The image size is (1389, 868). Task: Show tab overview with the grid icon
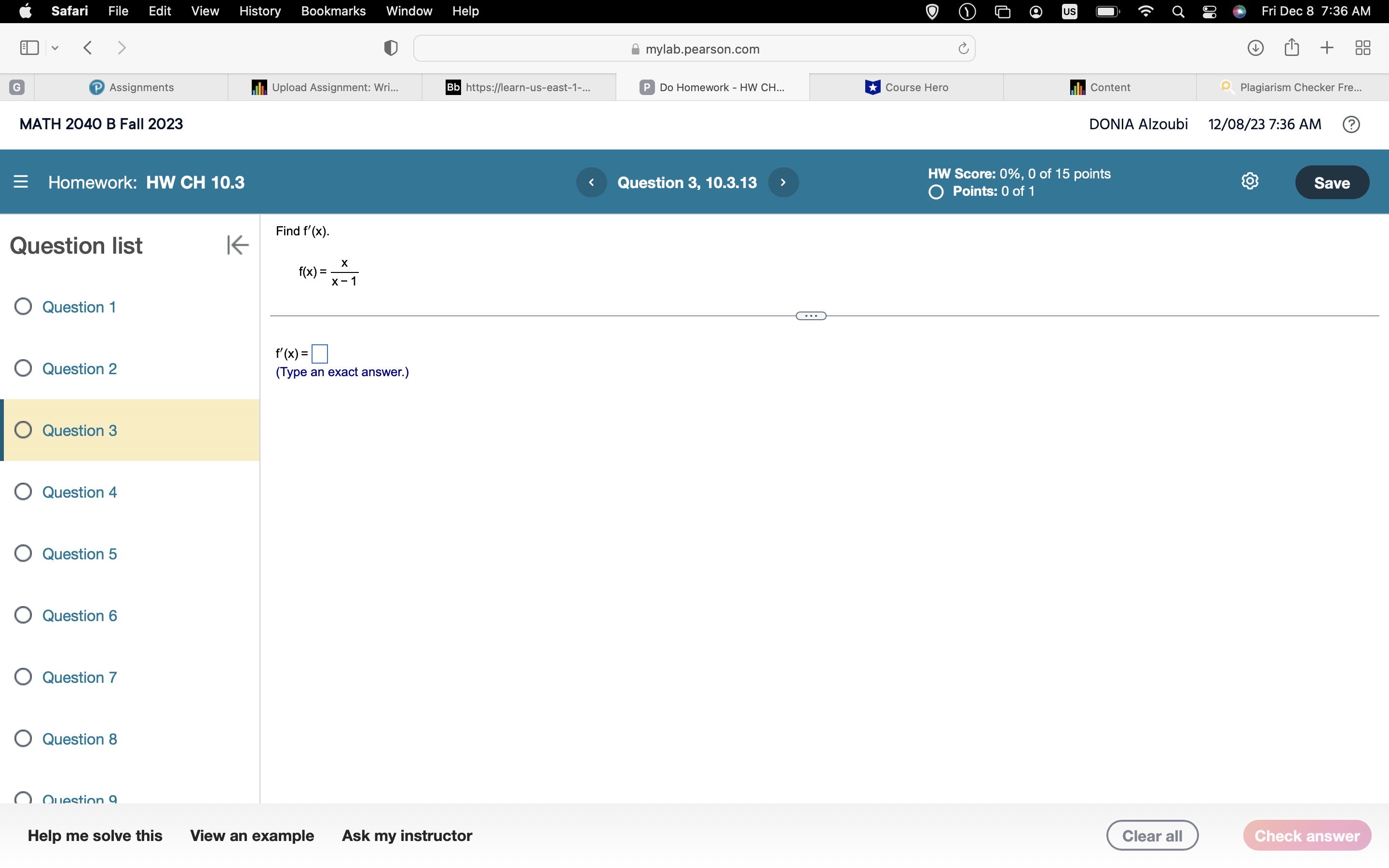coord(1362,48)
